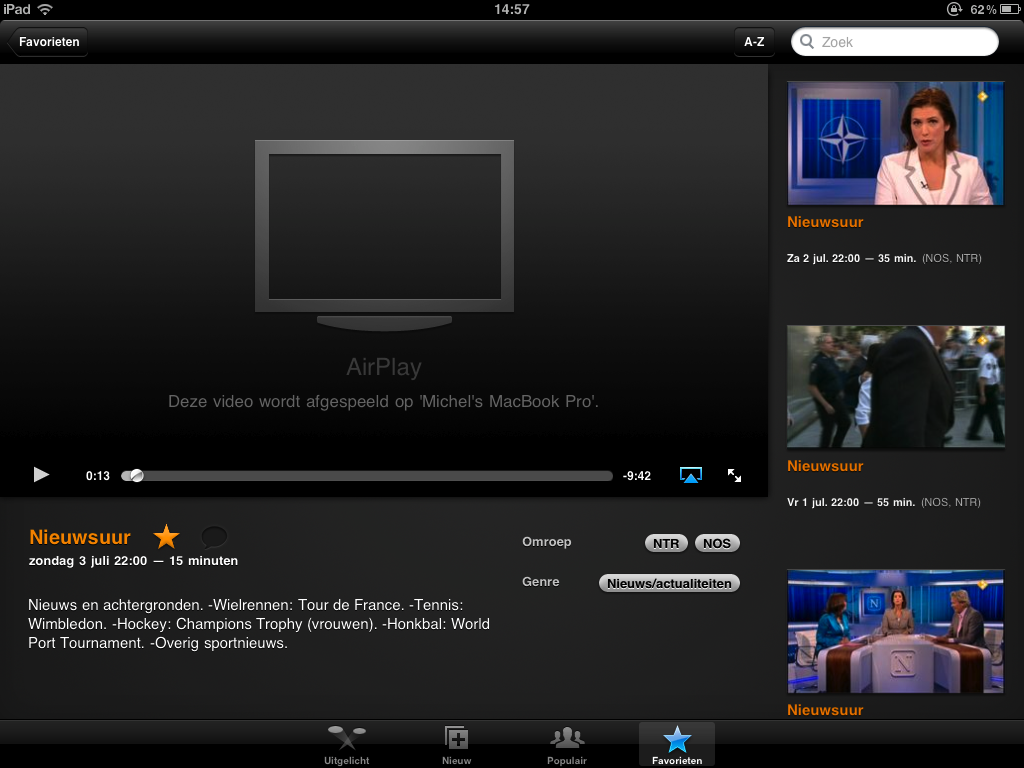Open the Nieuwsuur episode thumbnail from Vr 1 jul.
The image size is (1024, 768).
tap(895, 387)
